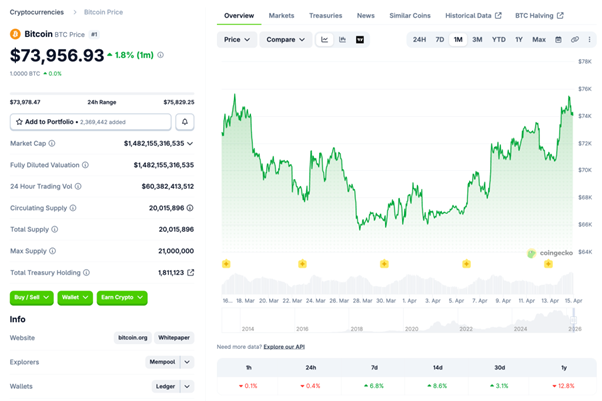602x401 pixels.
Task: Click the copy chart link icon
Action: (574, 40)
